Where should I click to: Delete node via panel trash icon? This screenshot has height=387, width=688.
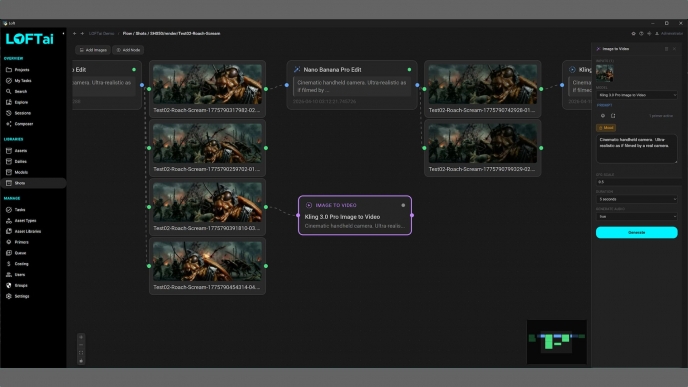(666, 49)
